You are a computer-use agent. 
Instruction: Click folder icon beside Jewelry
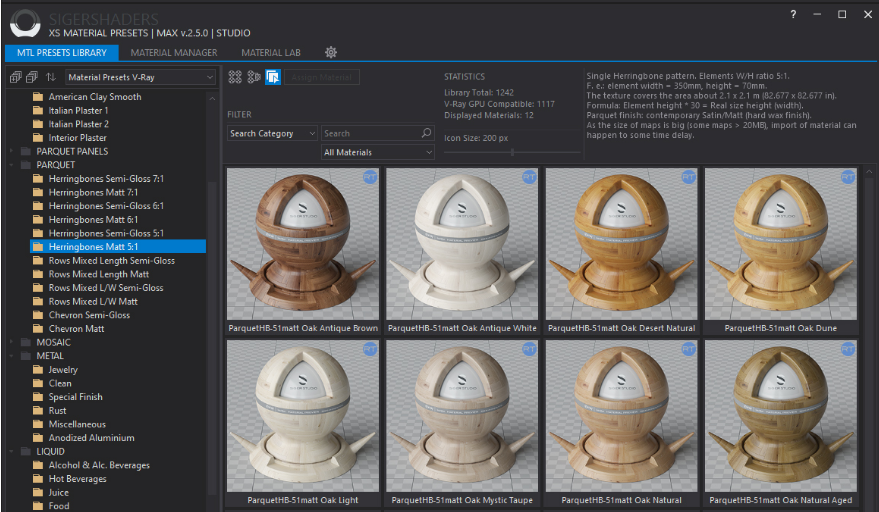[38, 370]
